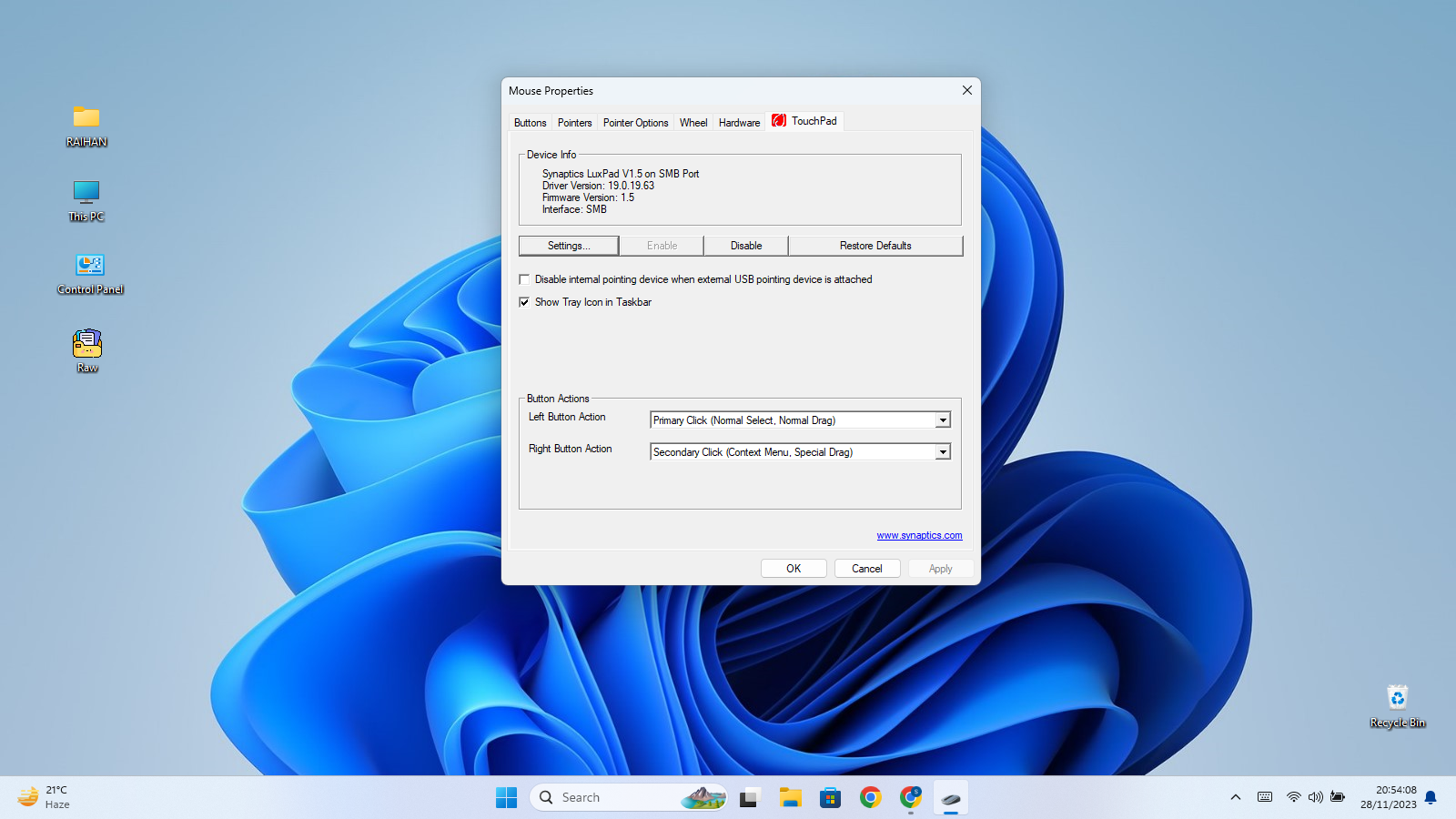This screenshot has height=819, width=1456.
Task: Expand the Right Button Action dropdown
Action: pyautogui.click(x=943, y=452)
